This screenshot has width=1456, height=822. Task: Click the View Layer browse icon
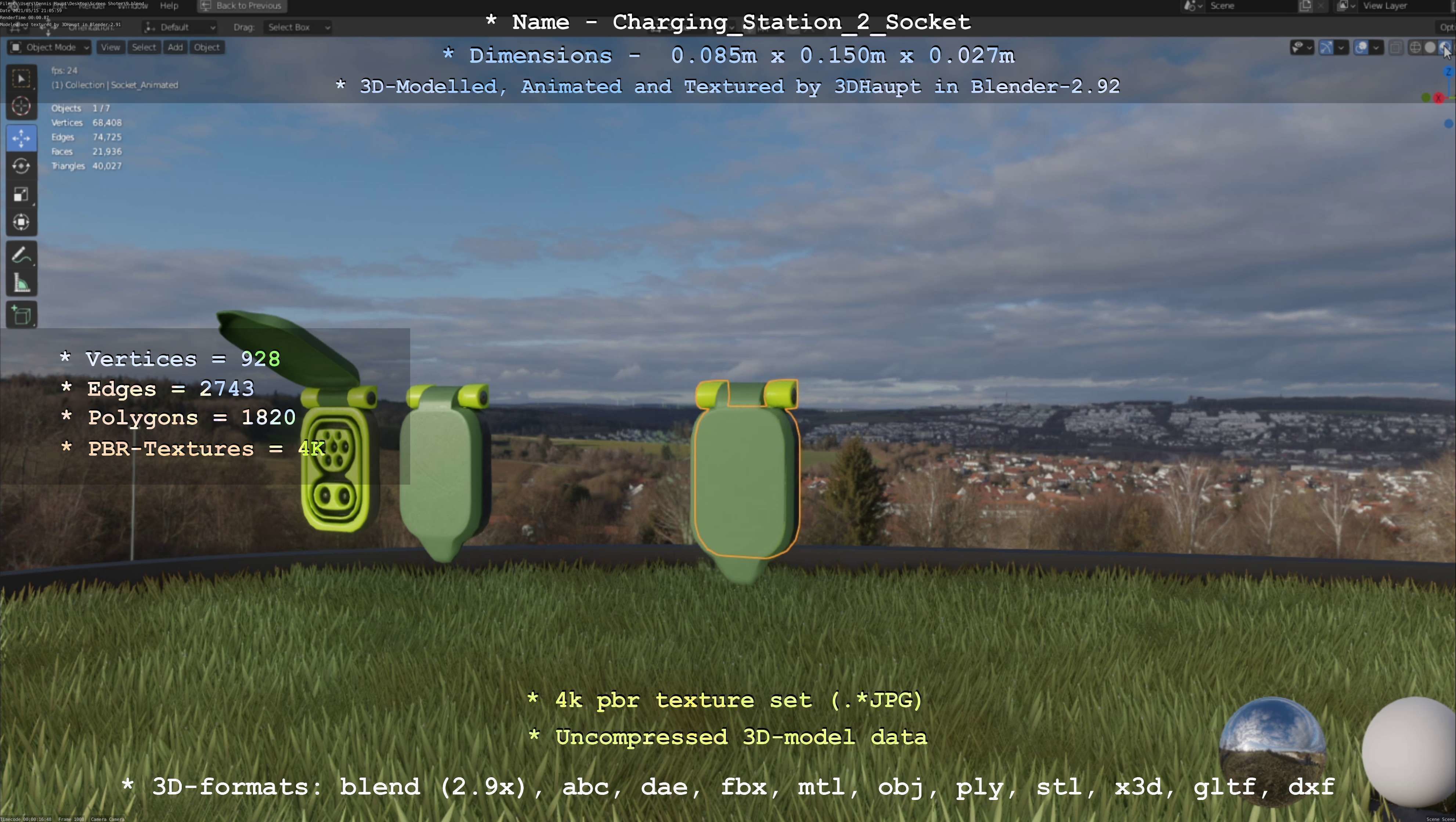[1346, 6]
